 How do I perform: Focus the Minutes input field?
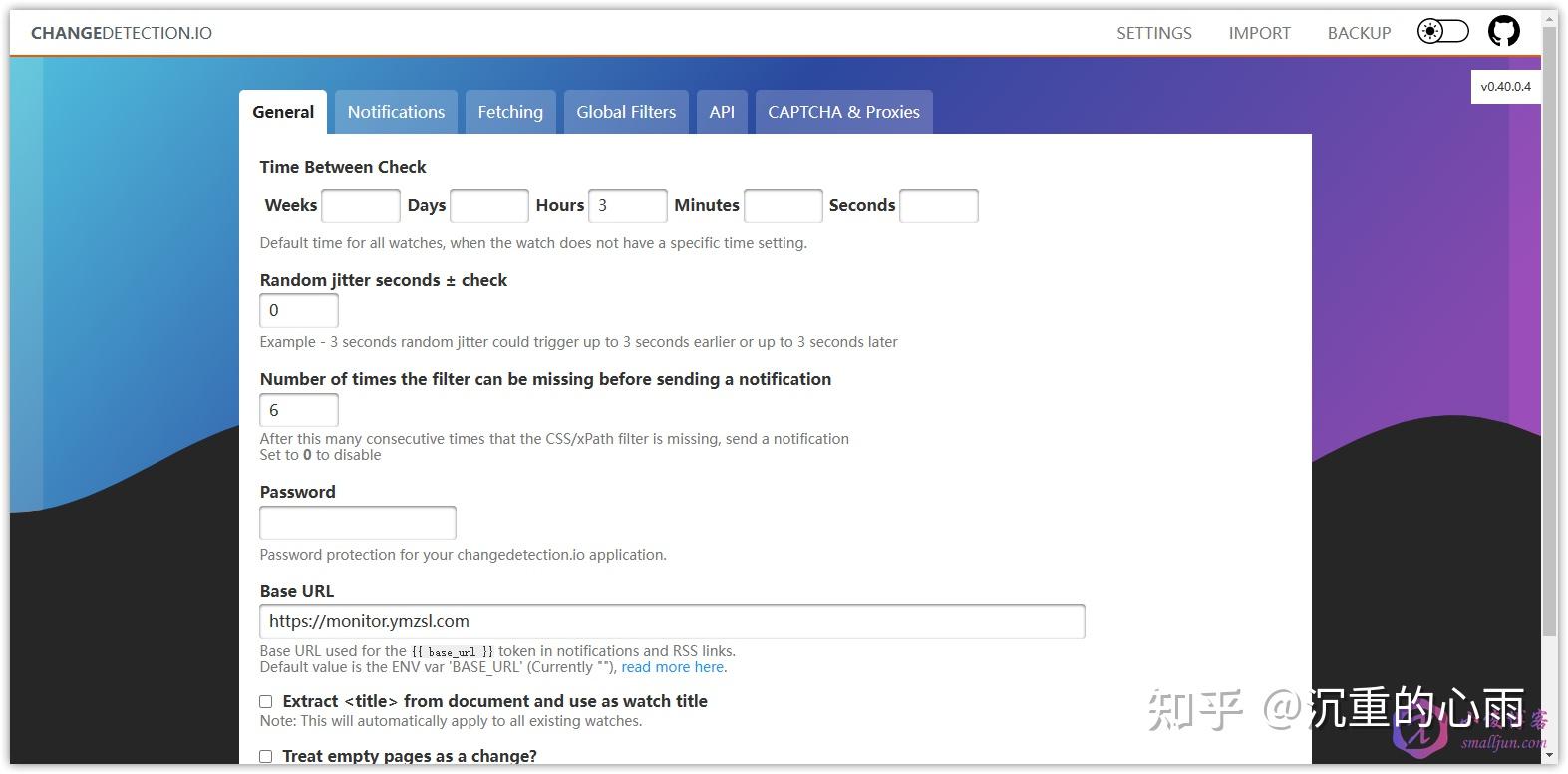pyautogui.click(x=784, y=205)
